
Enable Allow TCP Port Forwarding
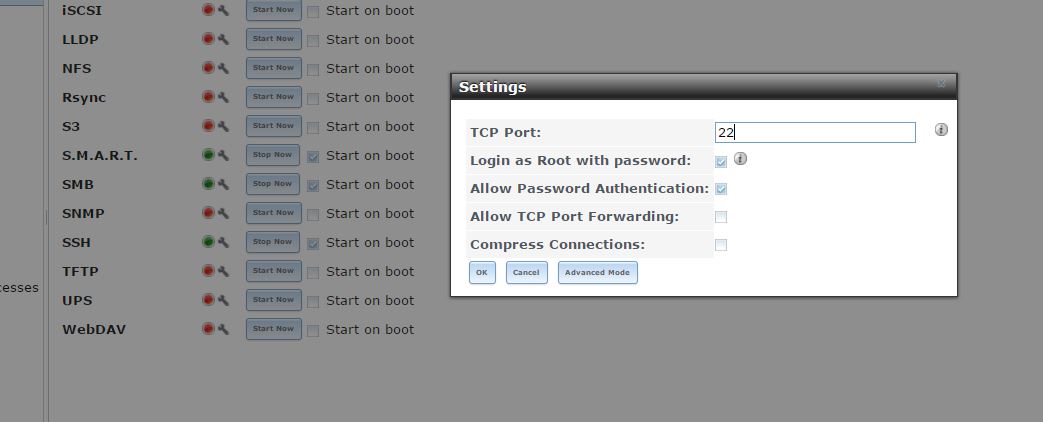pos(721,217)
